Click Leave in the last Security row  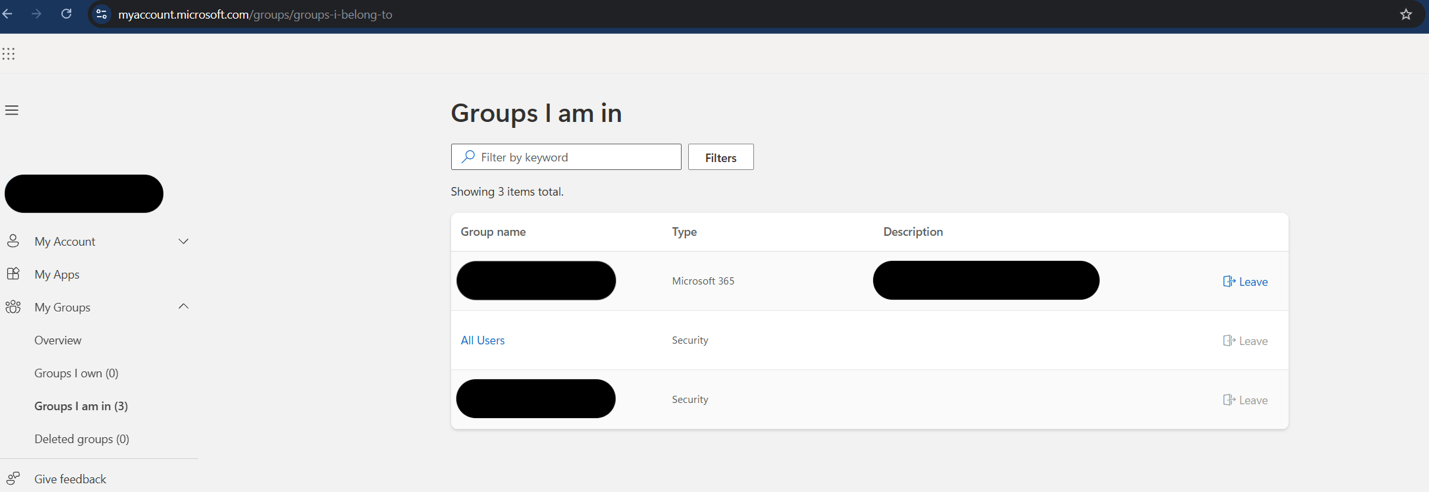point(1245,400)
